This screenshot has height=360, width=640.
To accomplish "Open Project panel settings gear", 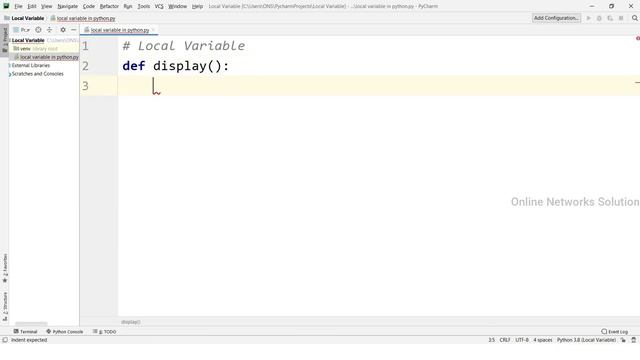I will [x=63, y=30].
